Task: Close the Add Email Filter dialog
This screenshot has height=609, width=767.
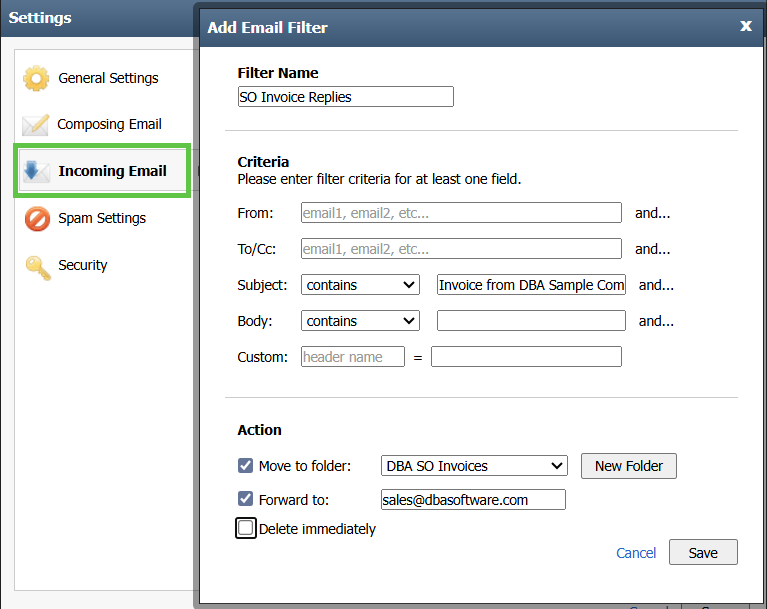Action: pyautogui.click(x=745, y=26)
